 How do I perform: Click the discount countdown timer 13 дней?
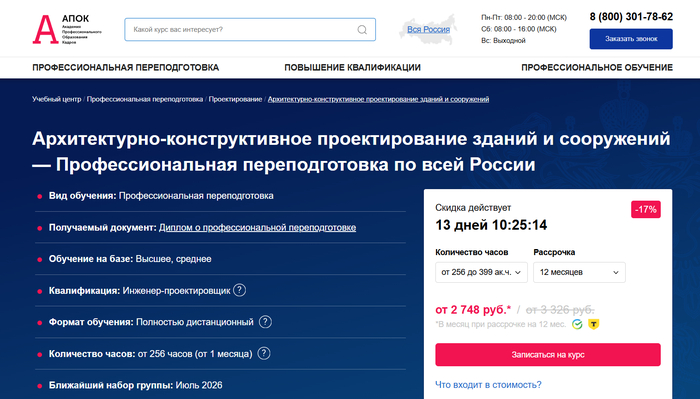491,225
